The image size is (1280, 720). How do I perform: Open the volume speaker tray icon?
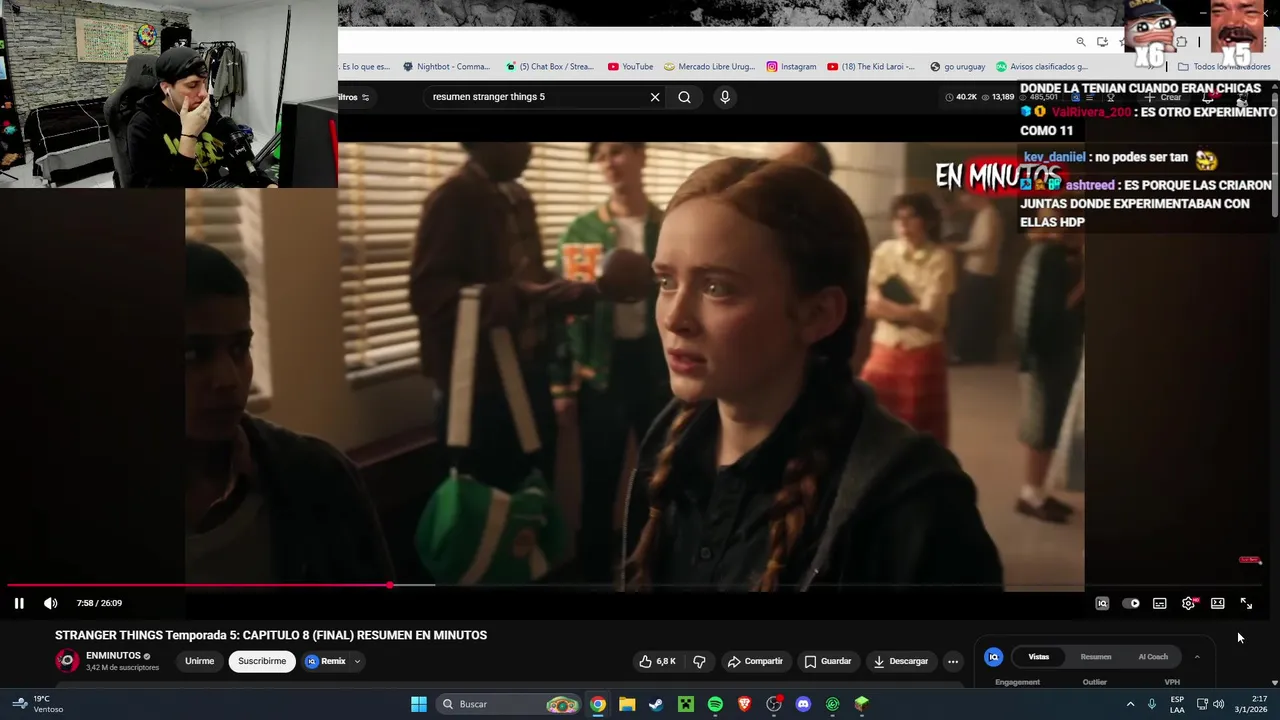pos(1218,704)
